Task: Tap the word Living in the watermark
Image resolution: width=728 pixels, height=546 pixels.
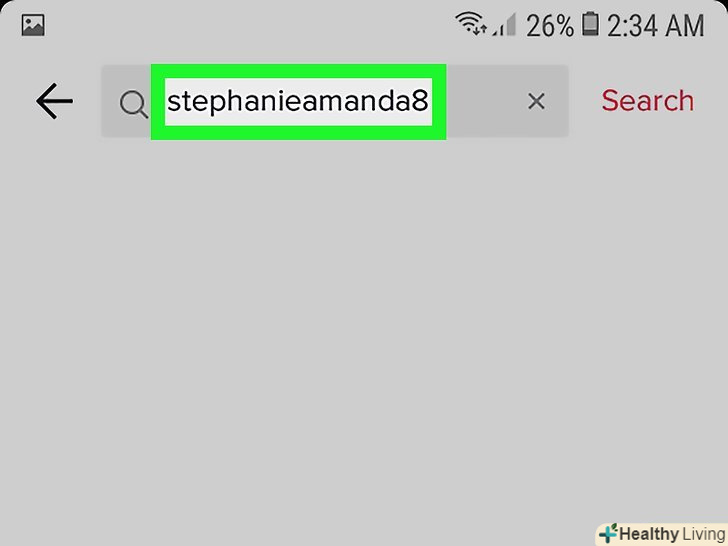Action: point(704,534)
